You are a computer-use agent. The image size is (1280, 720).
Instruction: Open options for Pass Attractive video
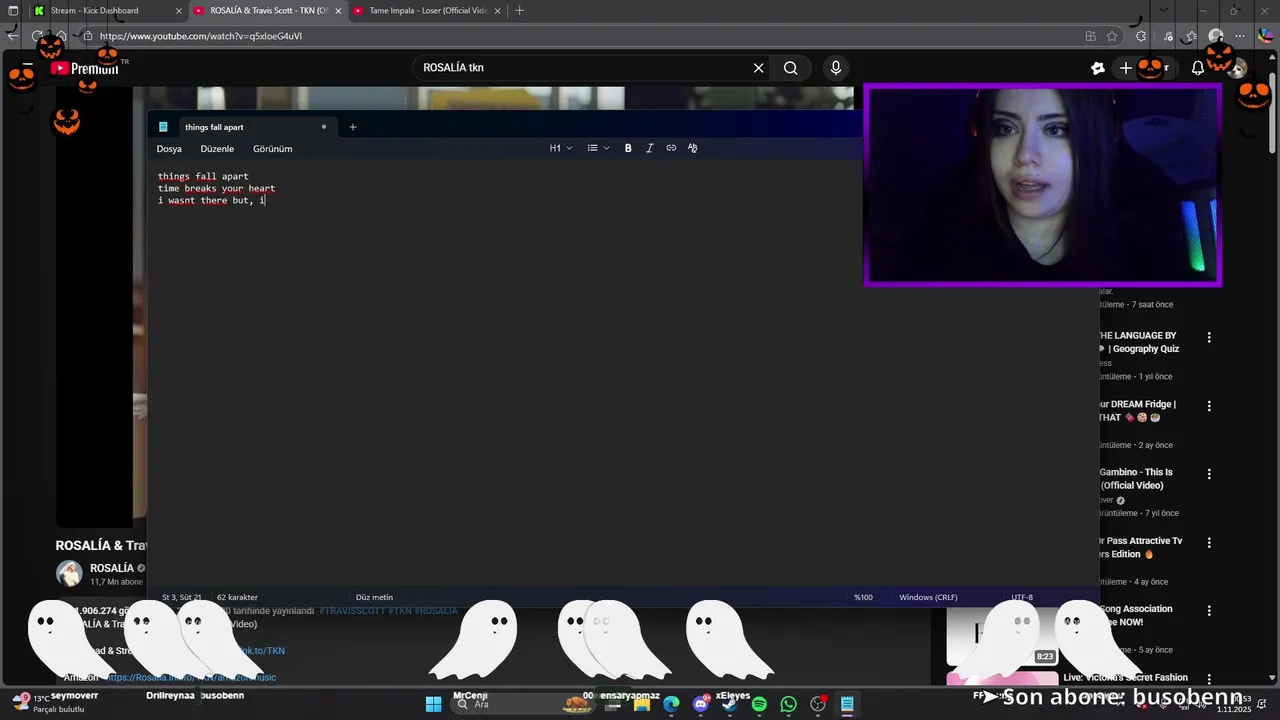pos(1209,543)
